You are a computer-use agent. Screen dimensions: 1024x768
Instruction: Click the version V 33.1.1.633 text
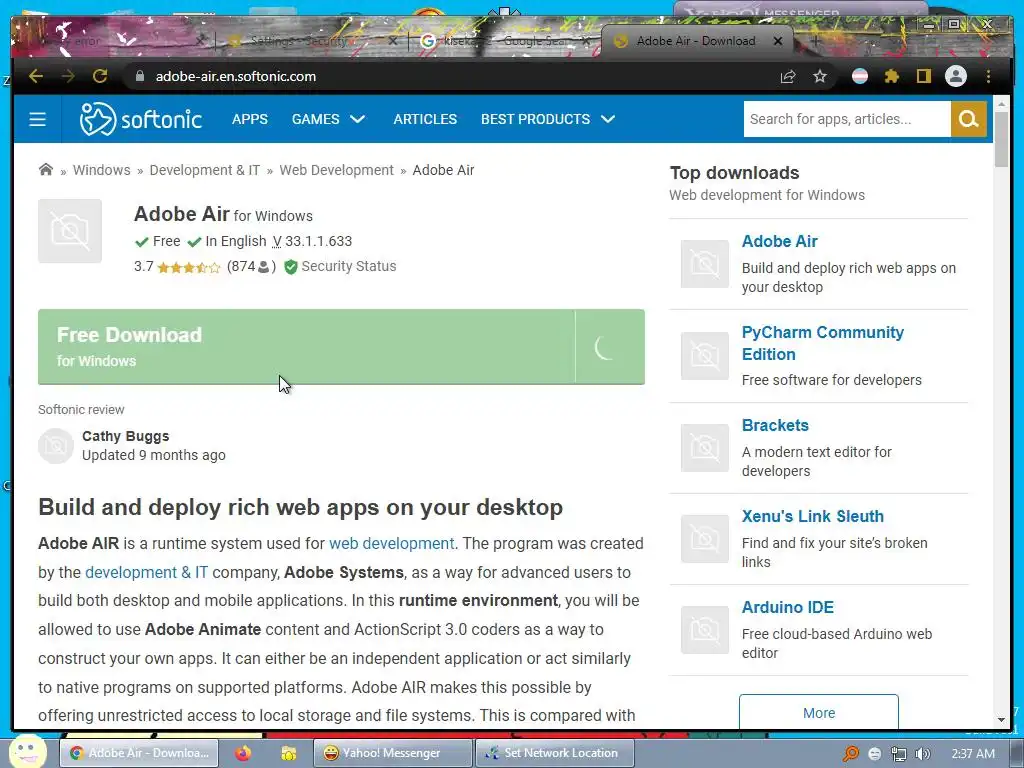tap(312, 241)
